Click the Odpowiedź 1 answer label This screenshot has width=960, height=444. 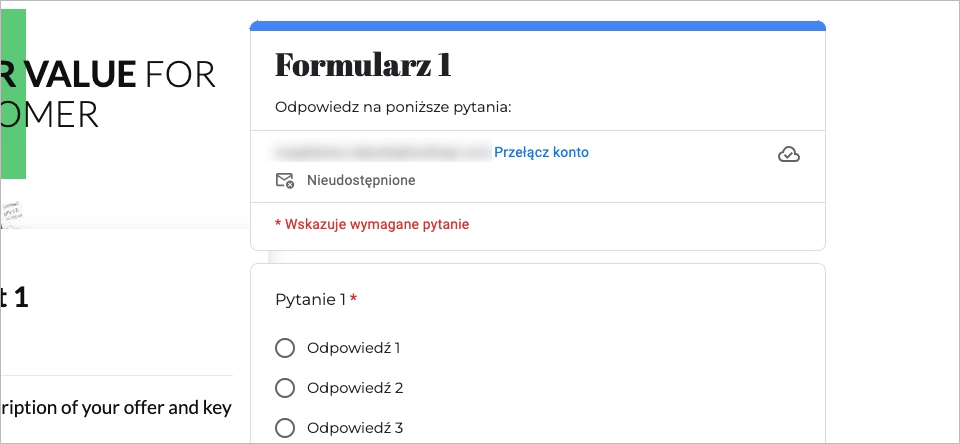[353, 348]
